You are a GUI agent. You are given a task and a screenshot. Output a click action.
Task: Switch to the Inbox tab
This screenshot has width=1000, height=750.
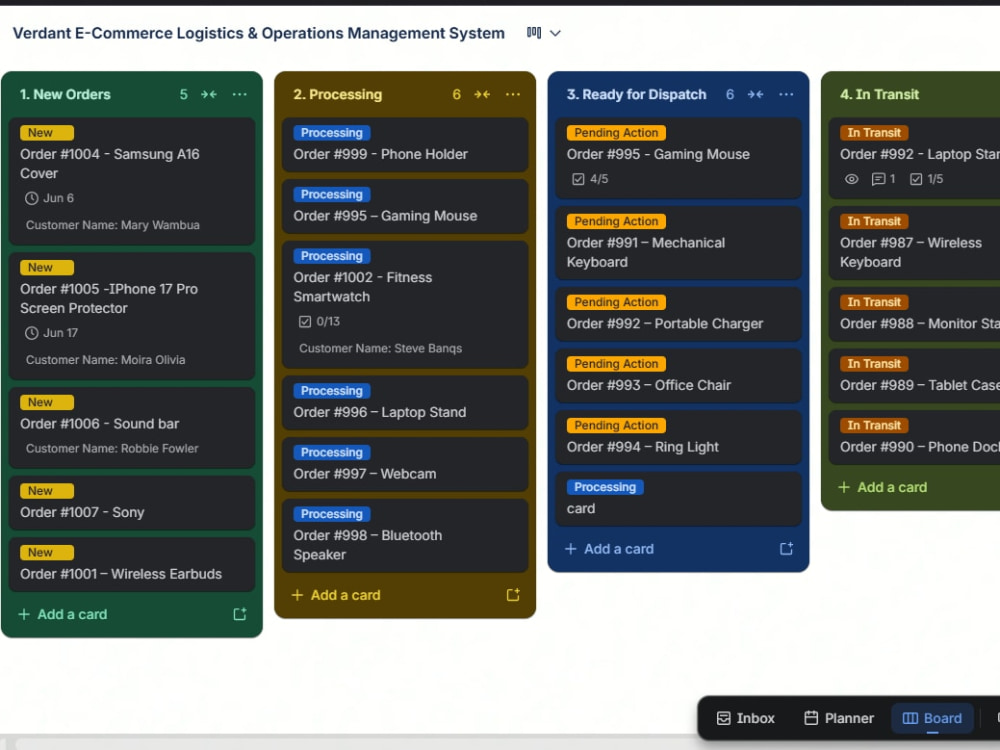tap(746, 718)
